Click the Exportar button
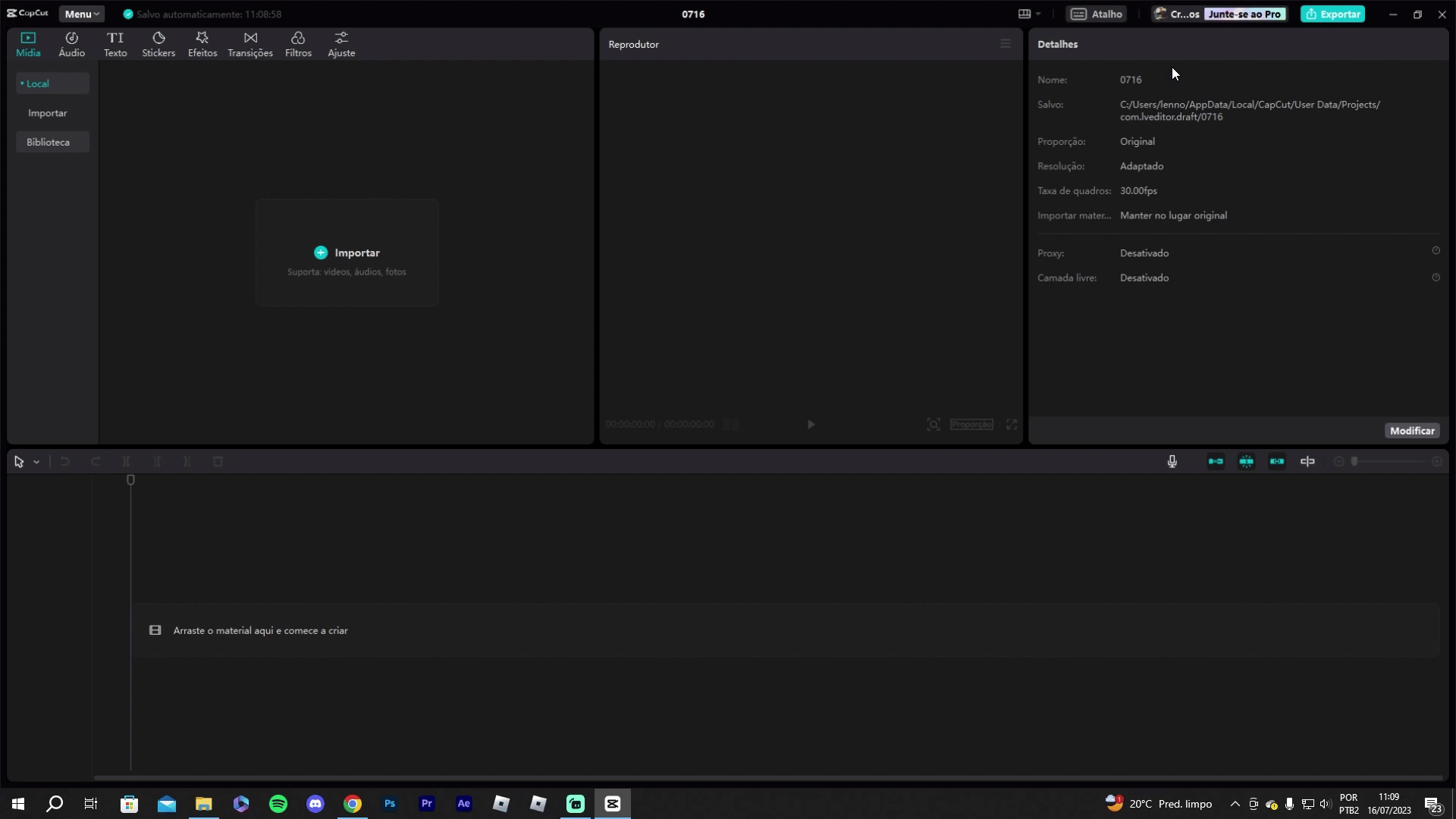The image size is (1456, 819). (1332, 14)
